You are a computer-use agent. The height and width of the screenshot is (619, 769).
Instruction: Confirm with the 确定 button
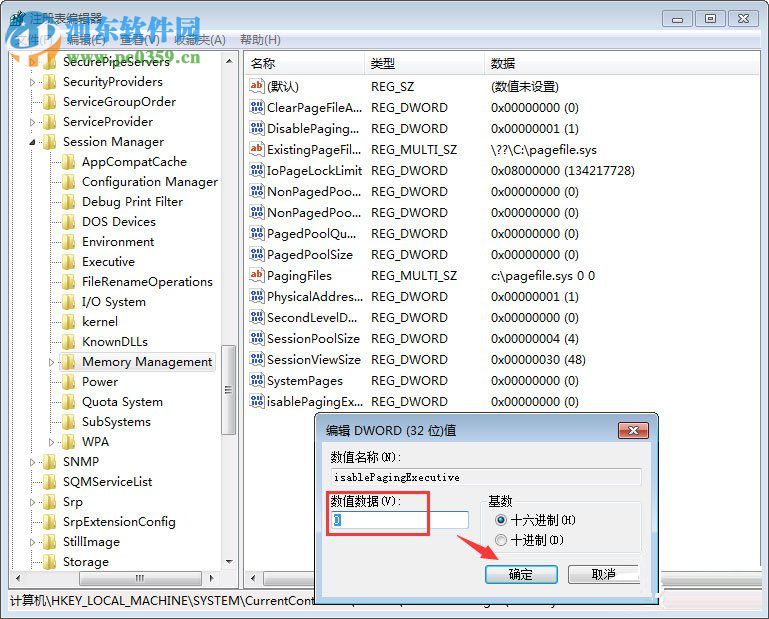click(x=521, y=574)
